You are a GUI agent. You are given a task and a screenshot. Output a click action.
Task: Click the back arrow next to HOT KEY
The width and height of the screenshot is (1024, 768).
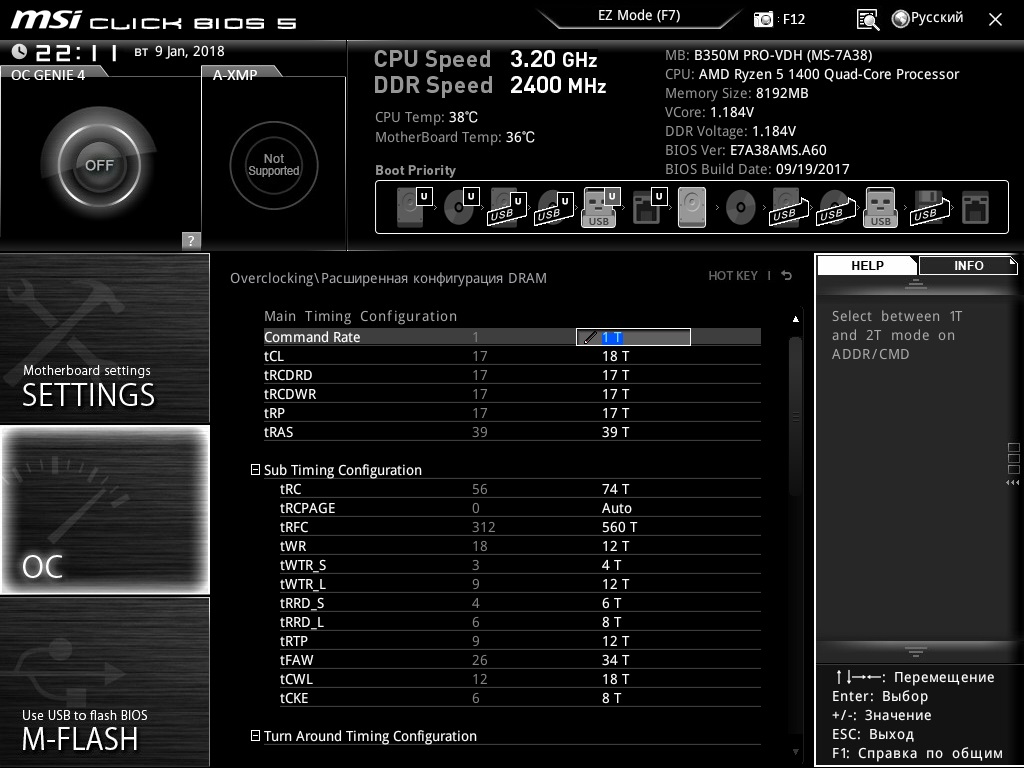tap(787, 276)
